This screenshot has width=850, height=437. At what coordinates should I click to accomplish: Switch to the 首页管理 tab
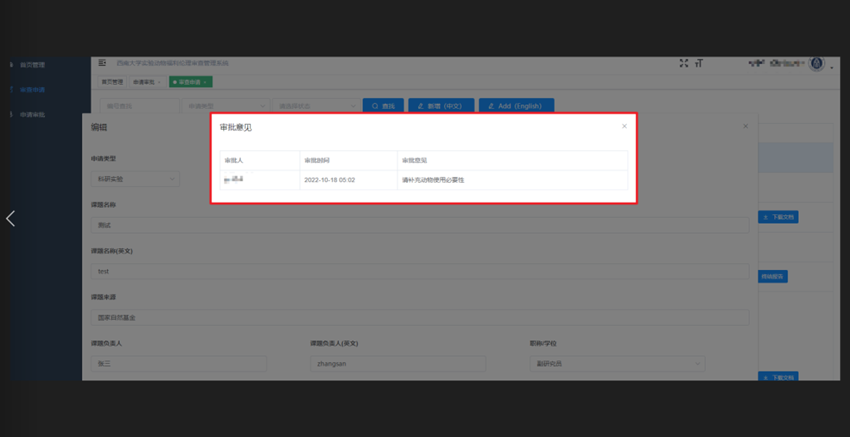[112, 82]
